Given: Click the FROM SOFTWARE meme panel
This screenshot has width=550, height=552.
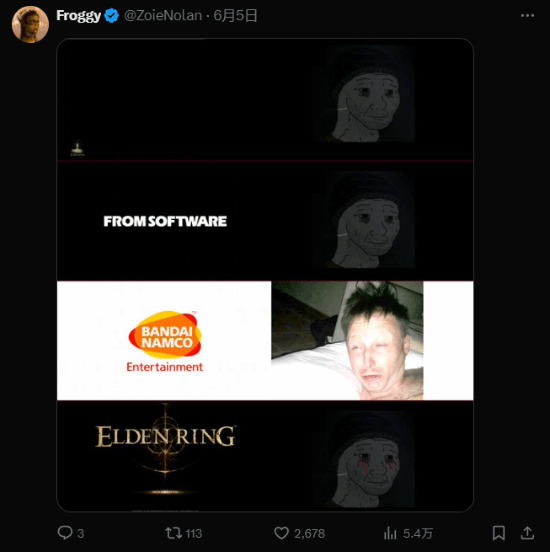Looking at the screenshot, I should pyautogui.click(x=265, y=221).
